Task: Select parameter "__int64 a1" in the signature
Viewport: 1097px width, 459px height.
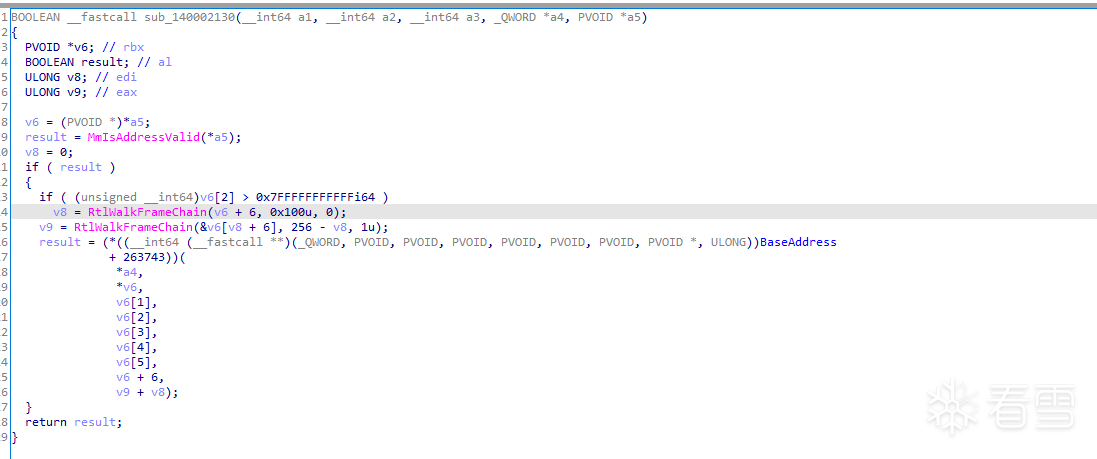Action: [x=276, y=17]
